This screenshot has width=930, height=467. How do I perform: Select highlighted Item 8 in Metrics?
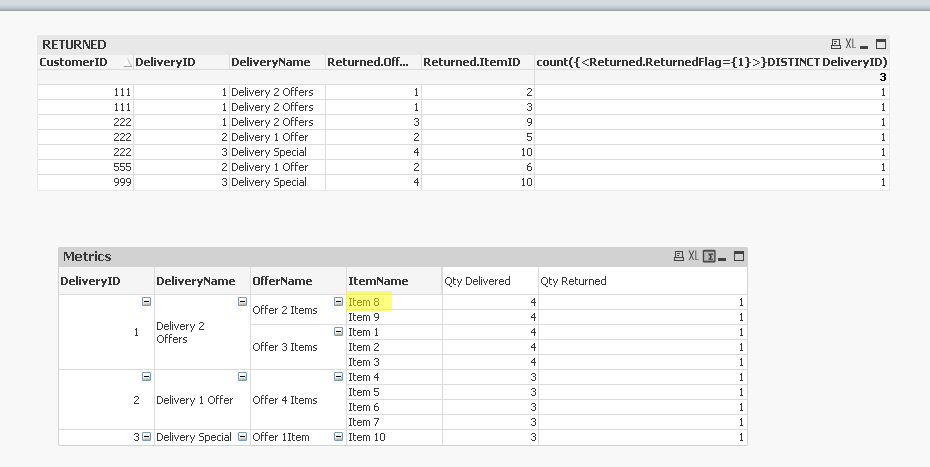[394, 302]
